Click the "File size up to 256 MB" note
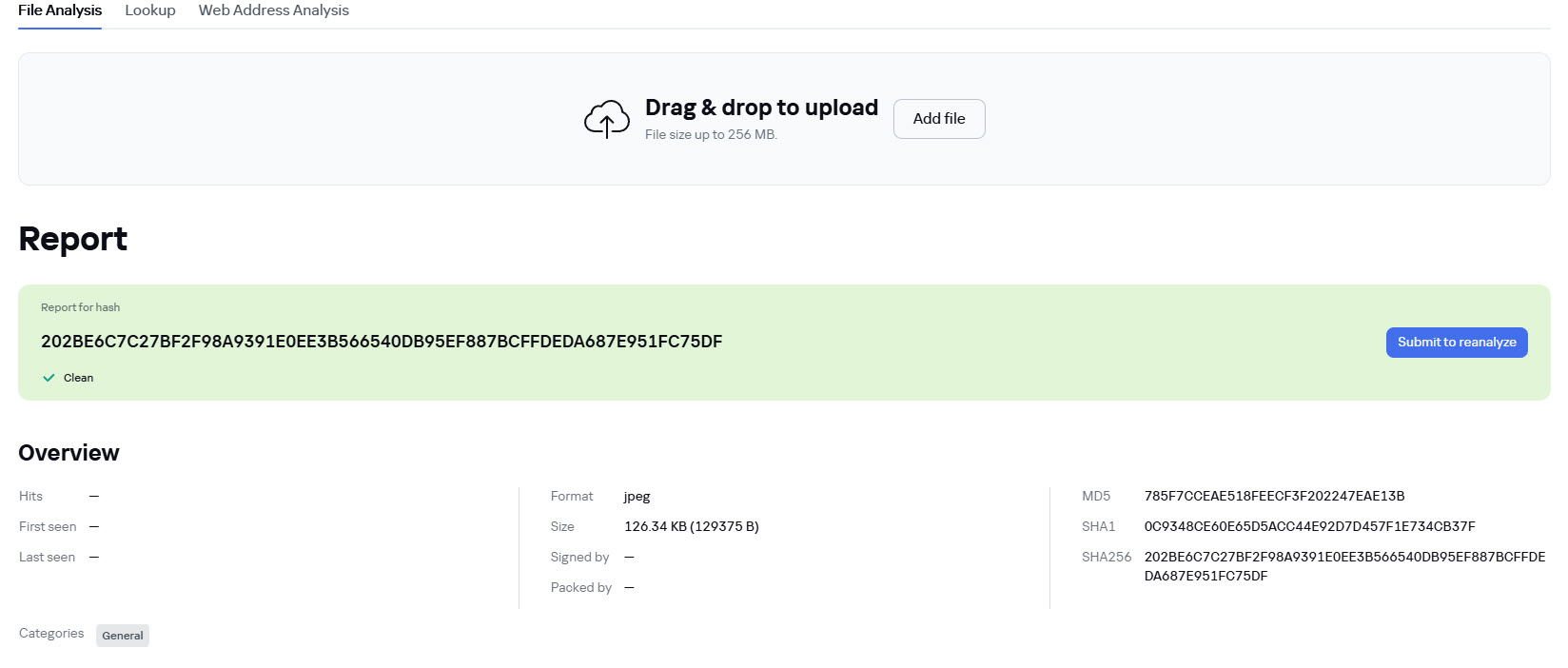The width and height of the screenshot is (1568, 668). (711, 135)
